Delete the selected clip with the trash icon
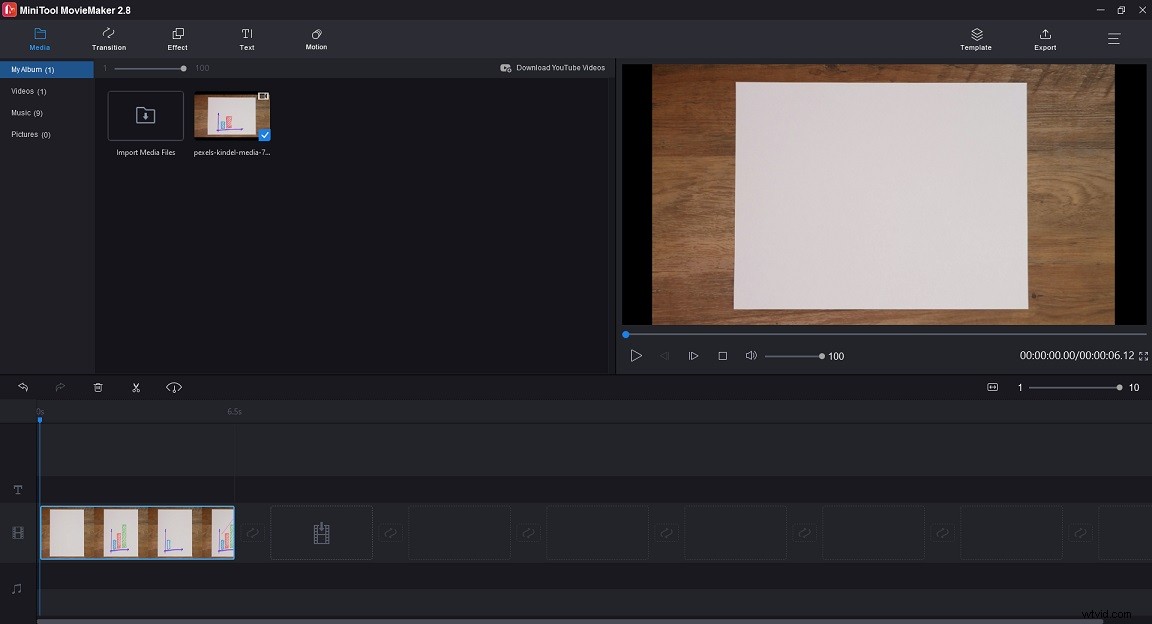This screenshot has width=1152, height=624. (97, 387)
